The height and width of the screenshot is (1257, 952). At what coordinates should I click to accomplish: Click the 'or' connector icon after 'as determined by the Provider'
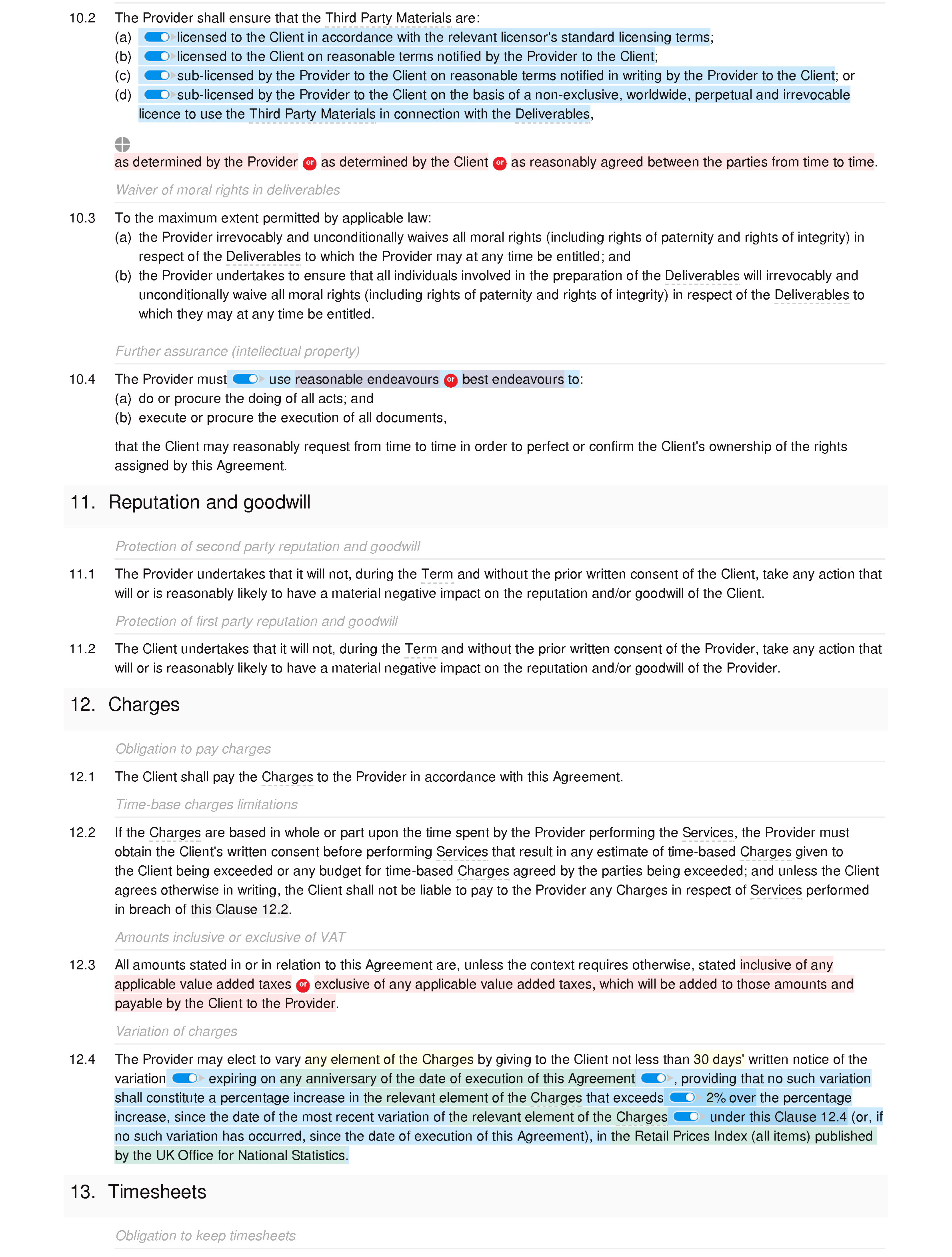click(x=312, y=160)
